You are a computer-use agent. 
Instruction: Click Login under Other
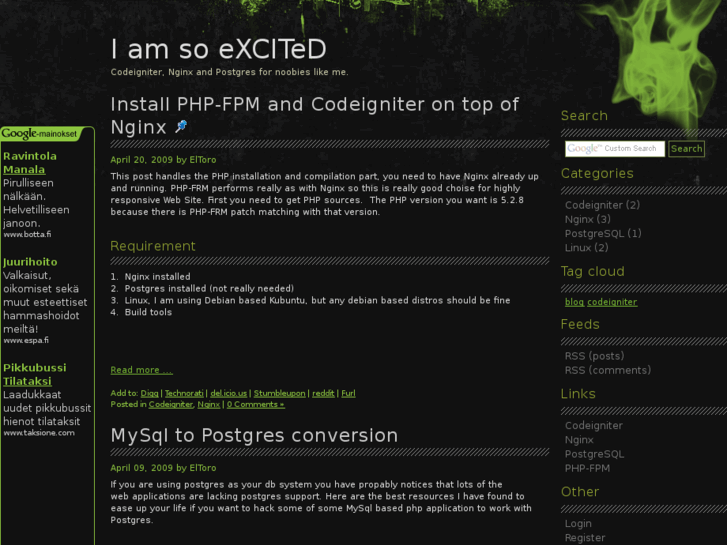(578, 524)
